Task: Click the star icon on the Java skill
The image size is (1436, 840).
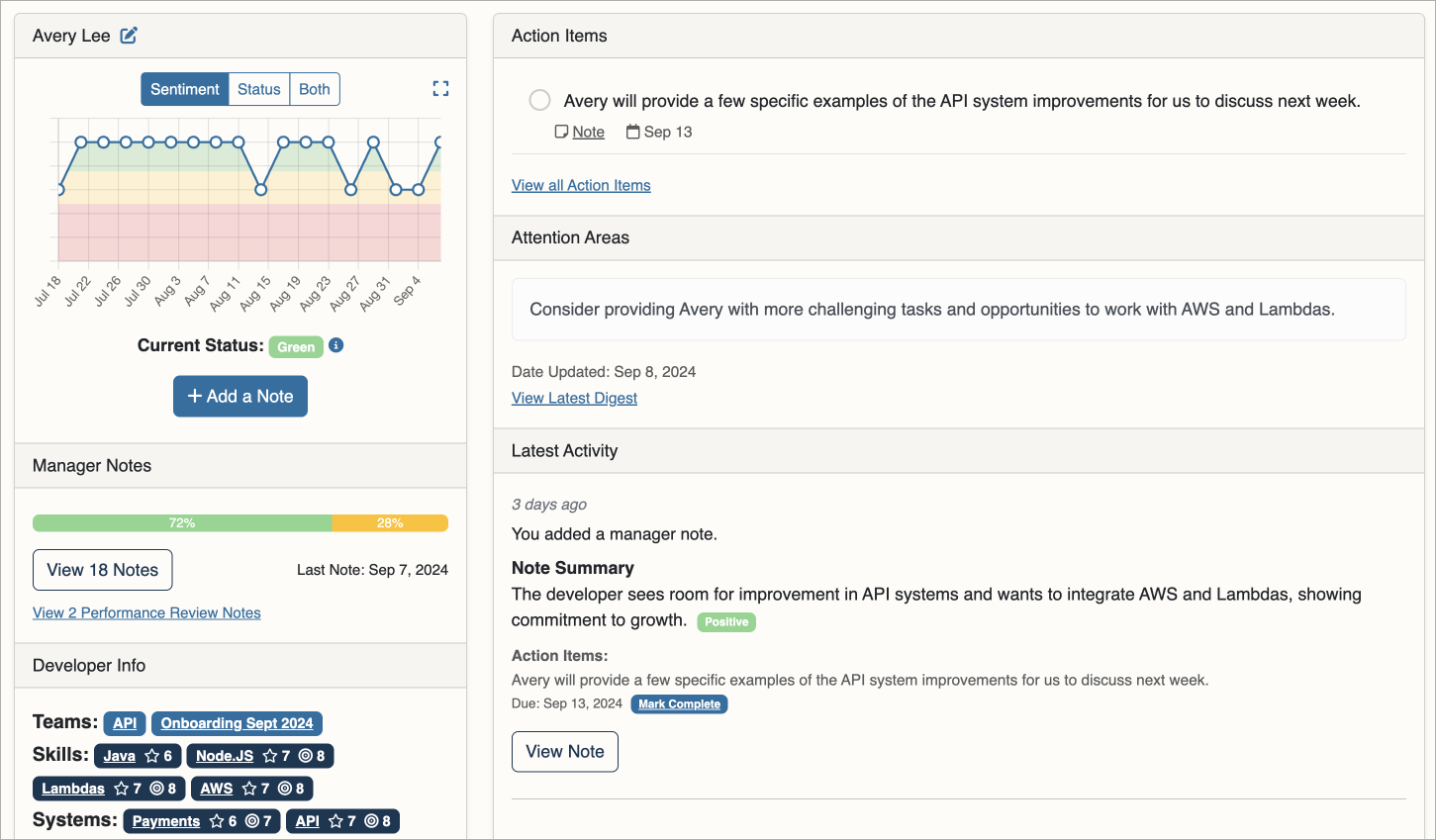Action: tap(151, 756)
